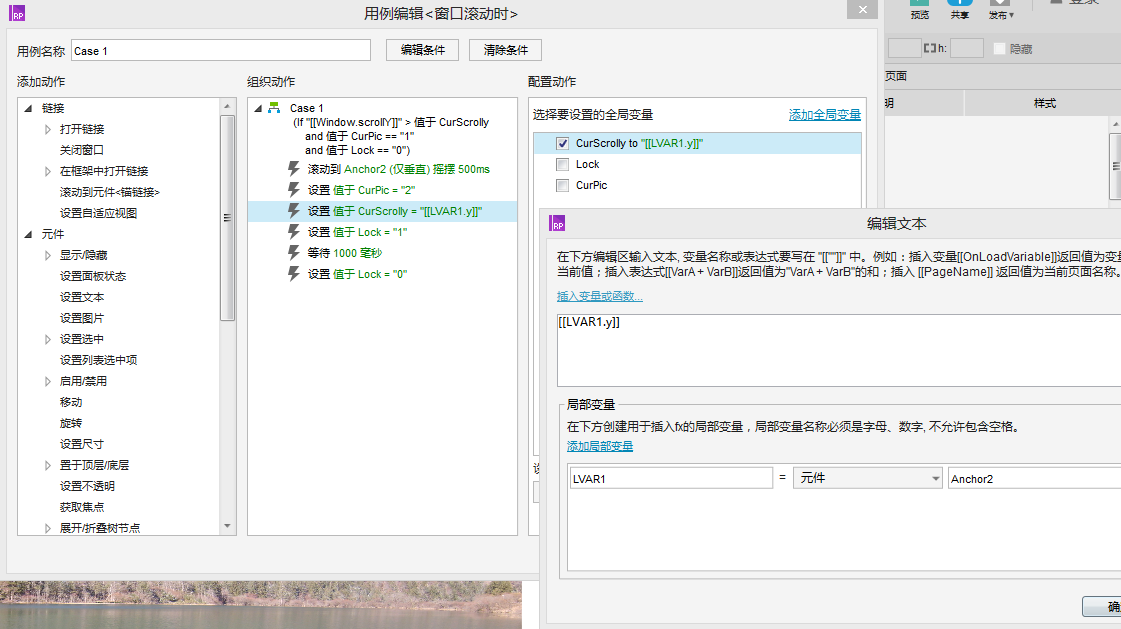Click the lightning icon beside 设置 值于 CurPic action
The image size is (1121, 629).
tap(293, 189)
